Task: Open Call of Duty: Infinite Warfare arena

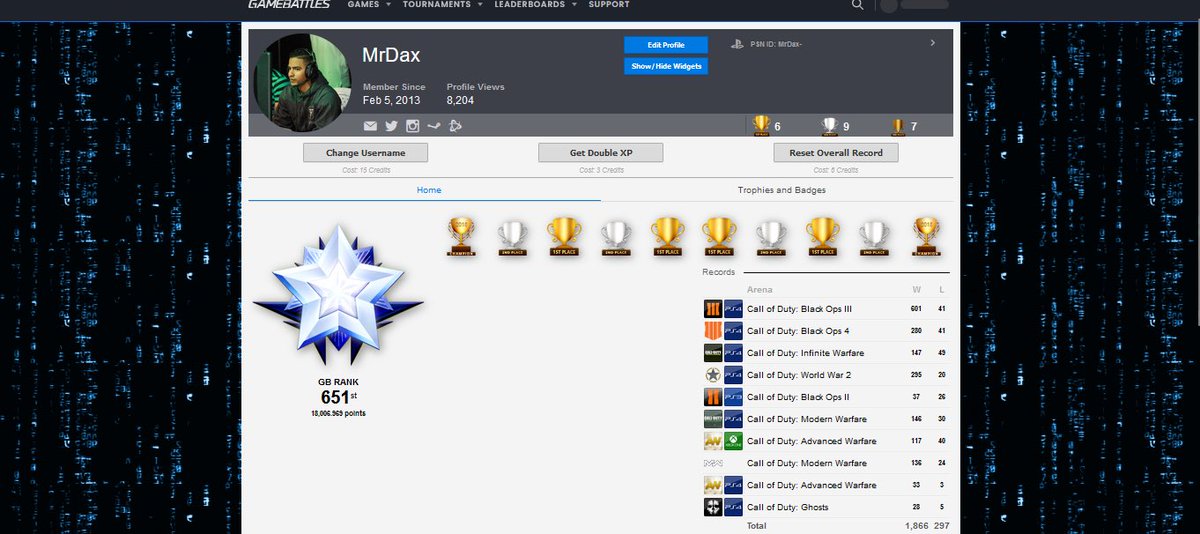Action: 805,353
